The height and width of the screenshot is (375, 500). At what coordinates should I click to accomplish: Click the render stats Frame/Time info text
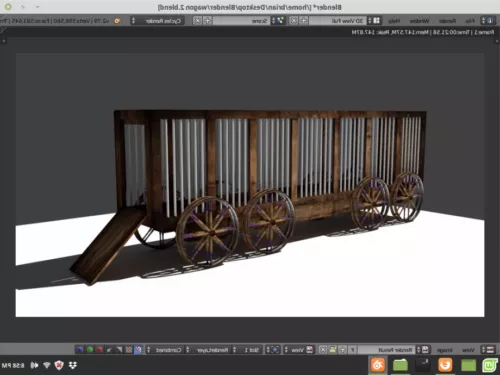point(423,32)
